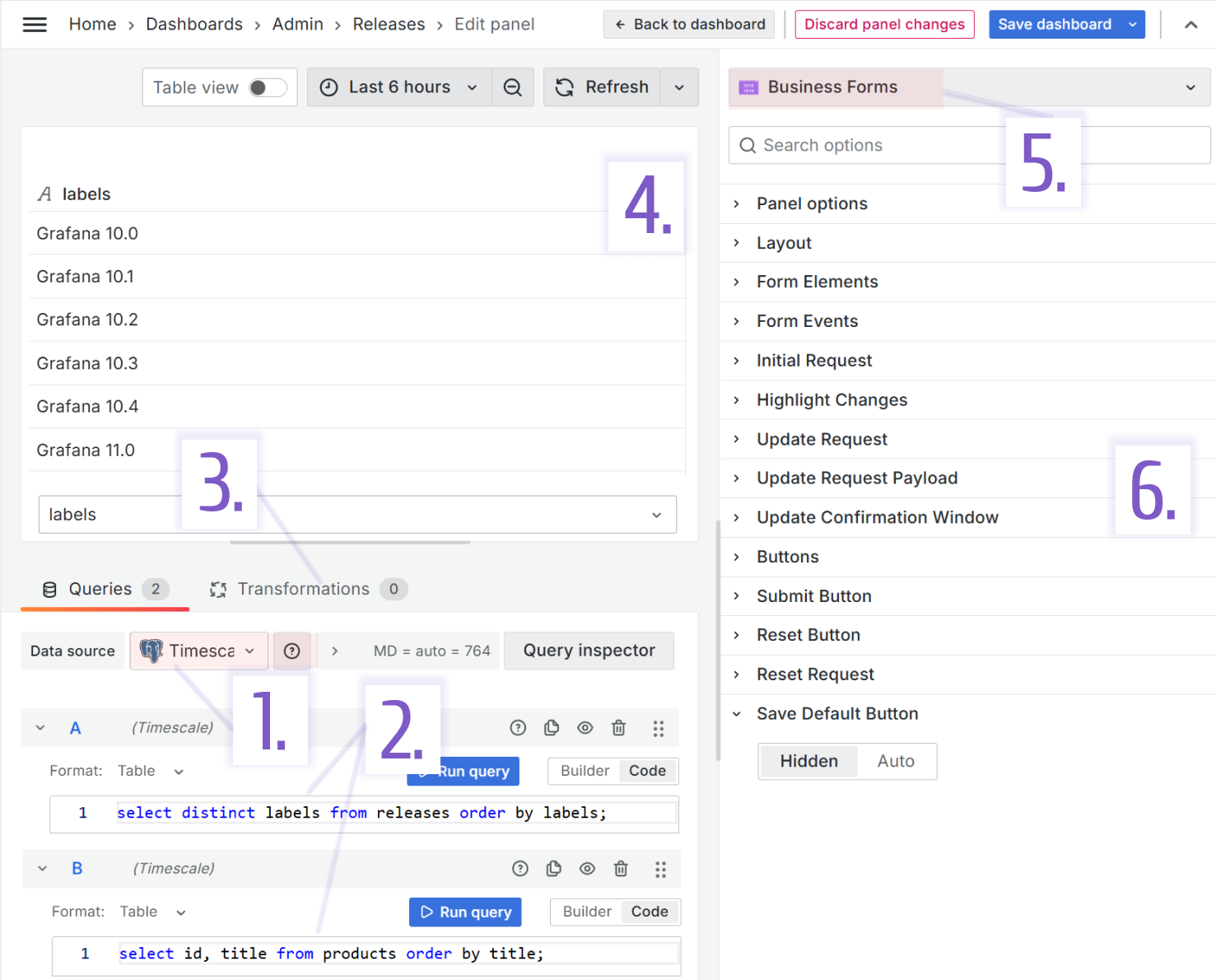Expand the query options arrow beside MD = auto
Image resolution: width=1216 pixels, height=980 pixels.
click(334, 651)
